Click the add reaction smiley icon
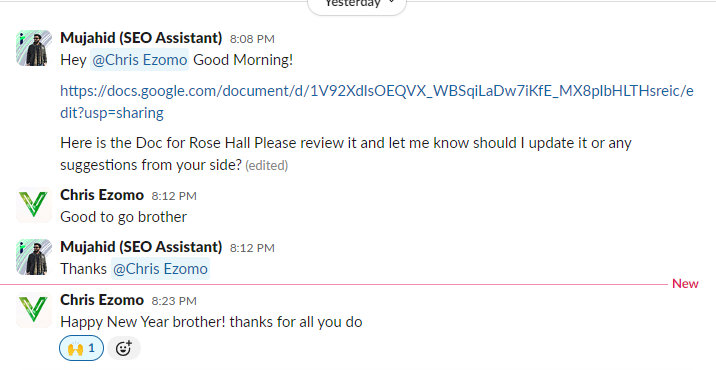 point(124,348)
